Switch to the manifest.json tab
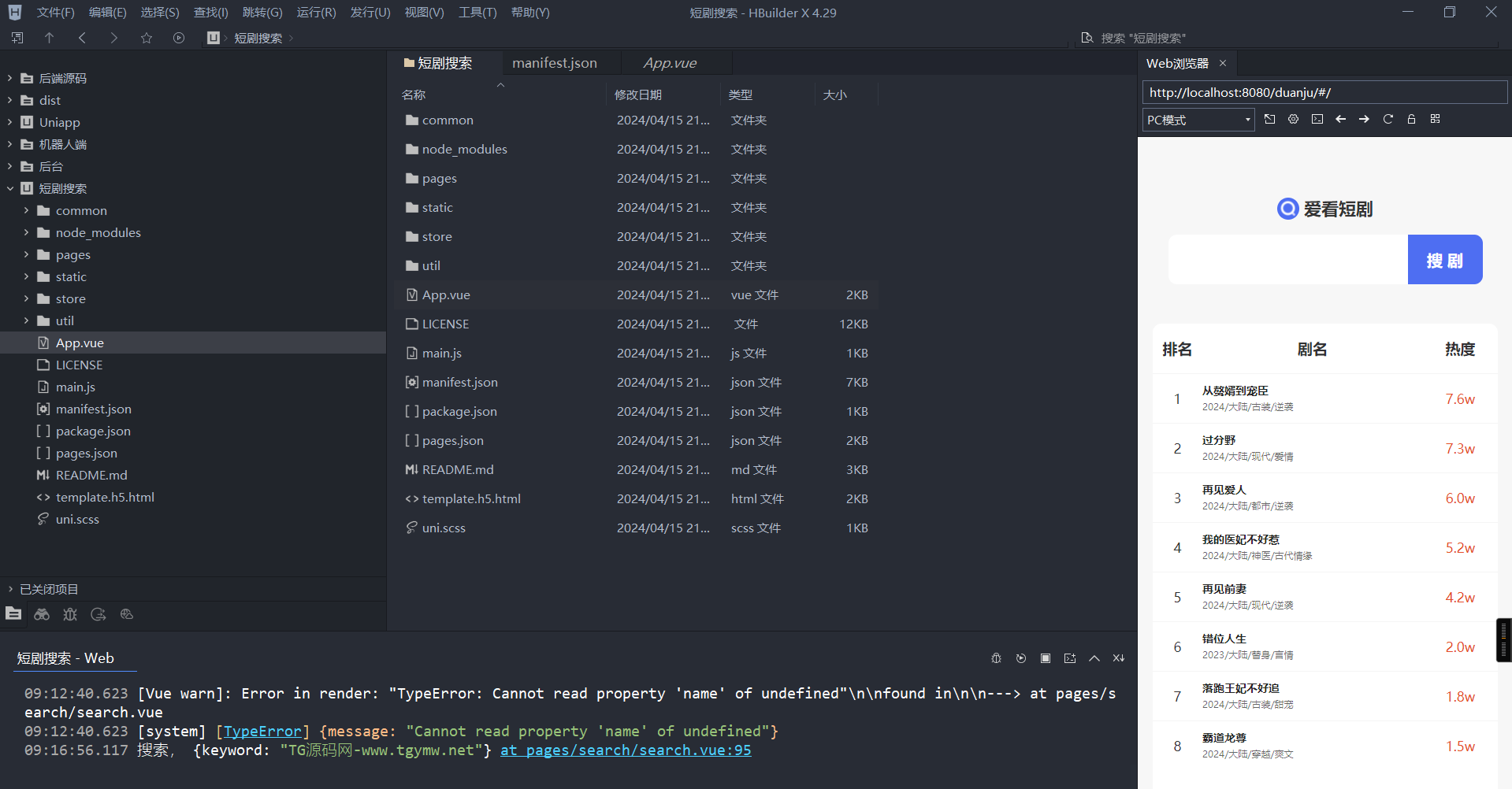This screenshot has height=789, width=1512. (554, 63)
